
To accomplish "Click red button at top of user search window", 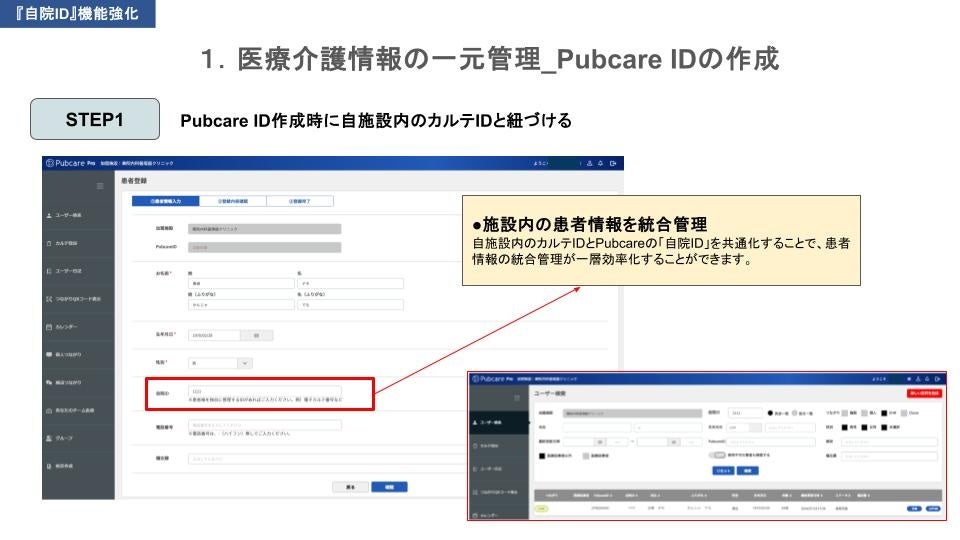I will pyautogui.click(x=924, y=393).
